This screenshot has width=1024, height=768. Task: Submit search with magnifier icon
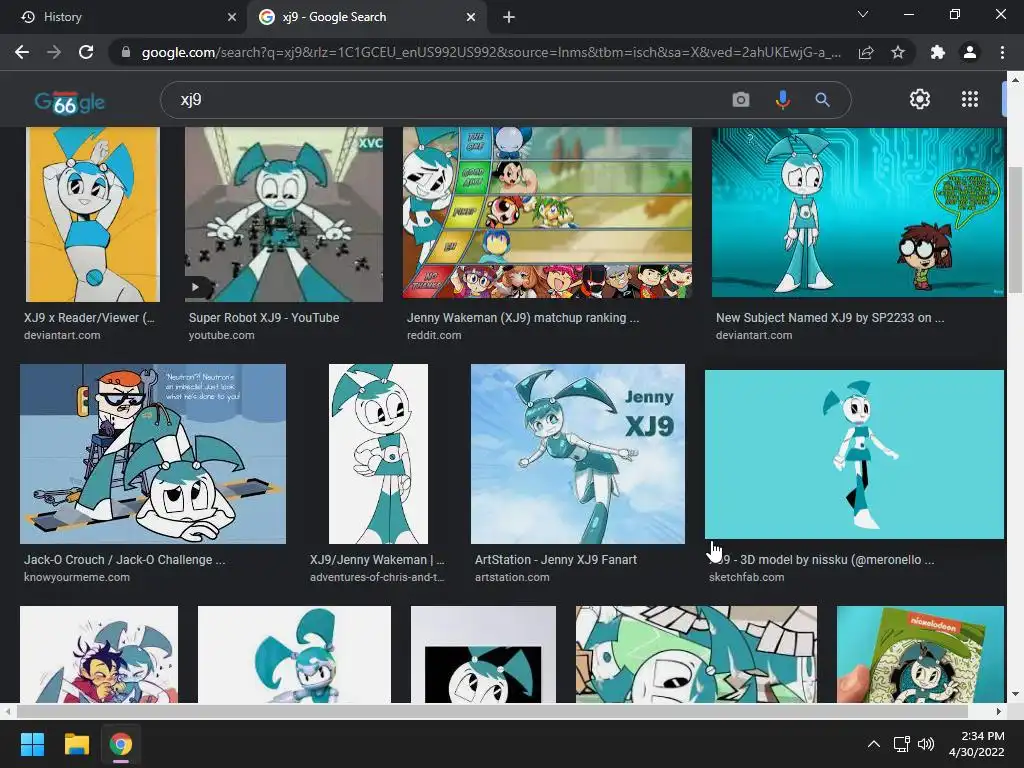822,100
